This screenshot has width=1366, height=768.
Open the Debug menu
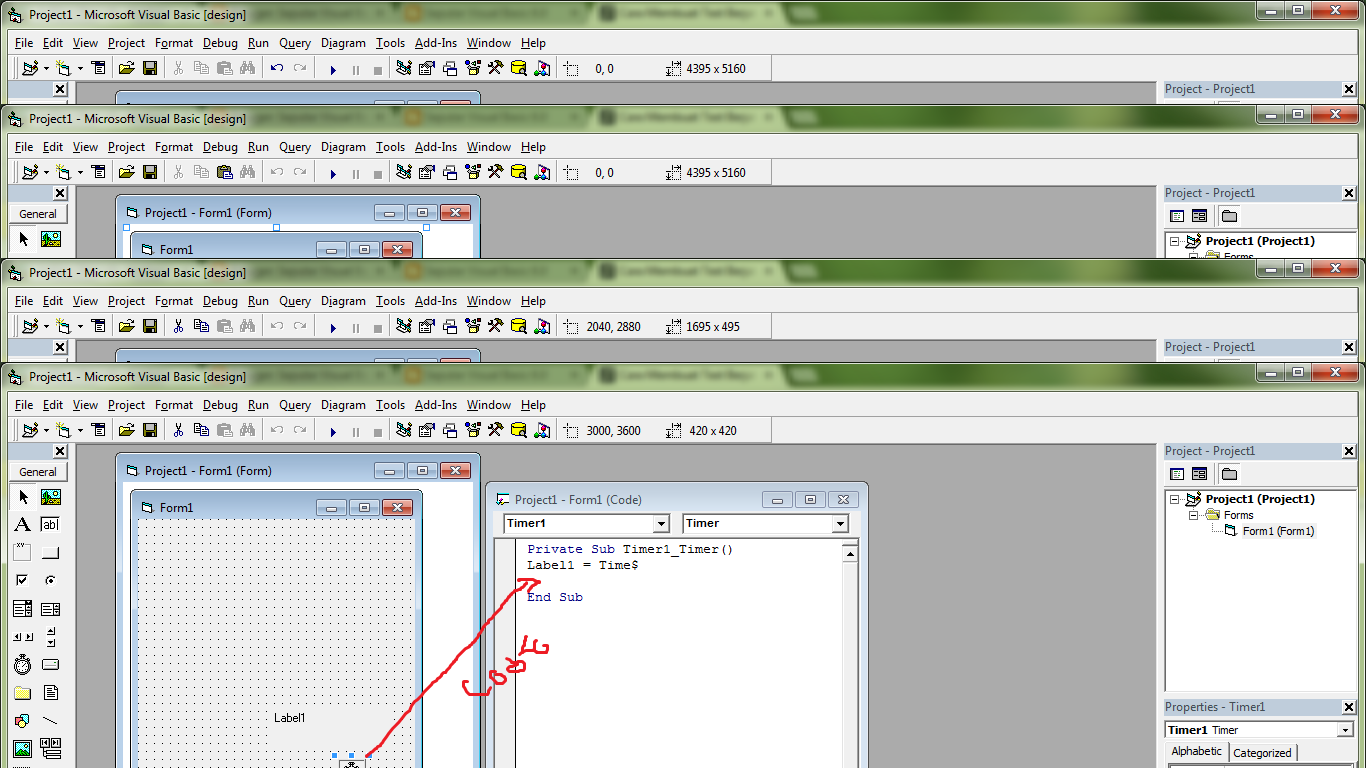[x=219, y=405]
